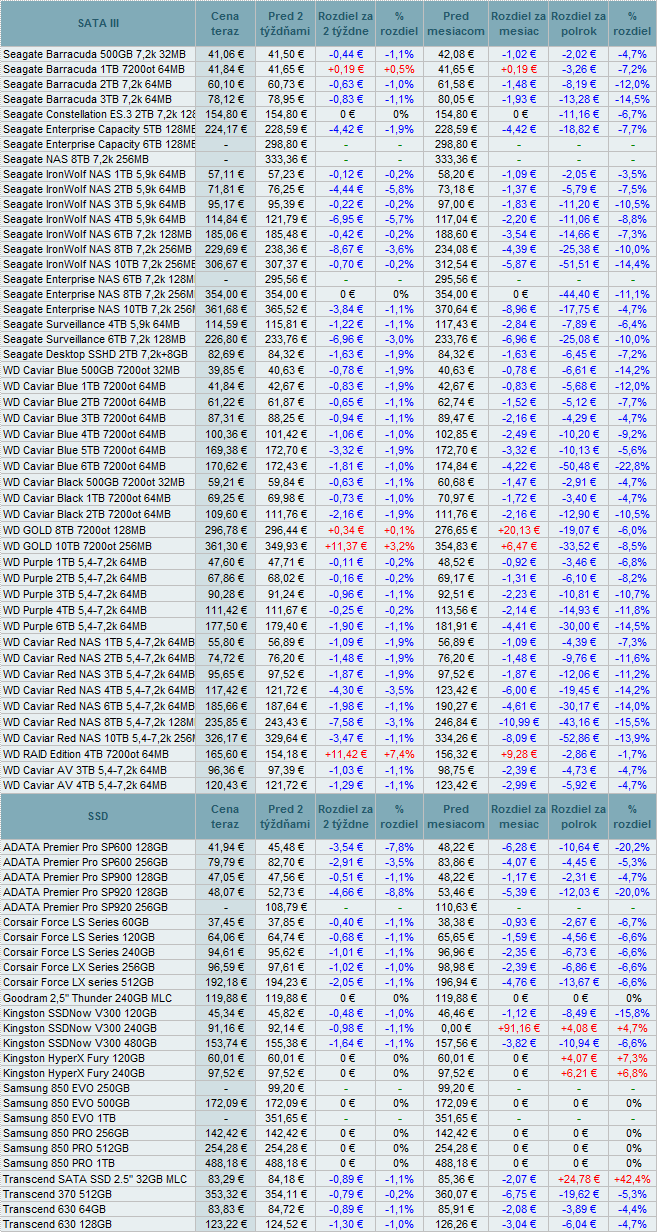Click the -7,8% two-week percentage for ADATA SP600 128GB

(x=400, y=846)
